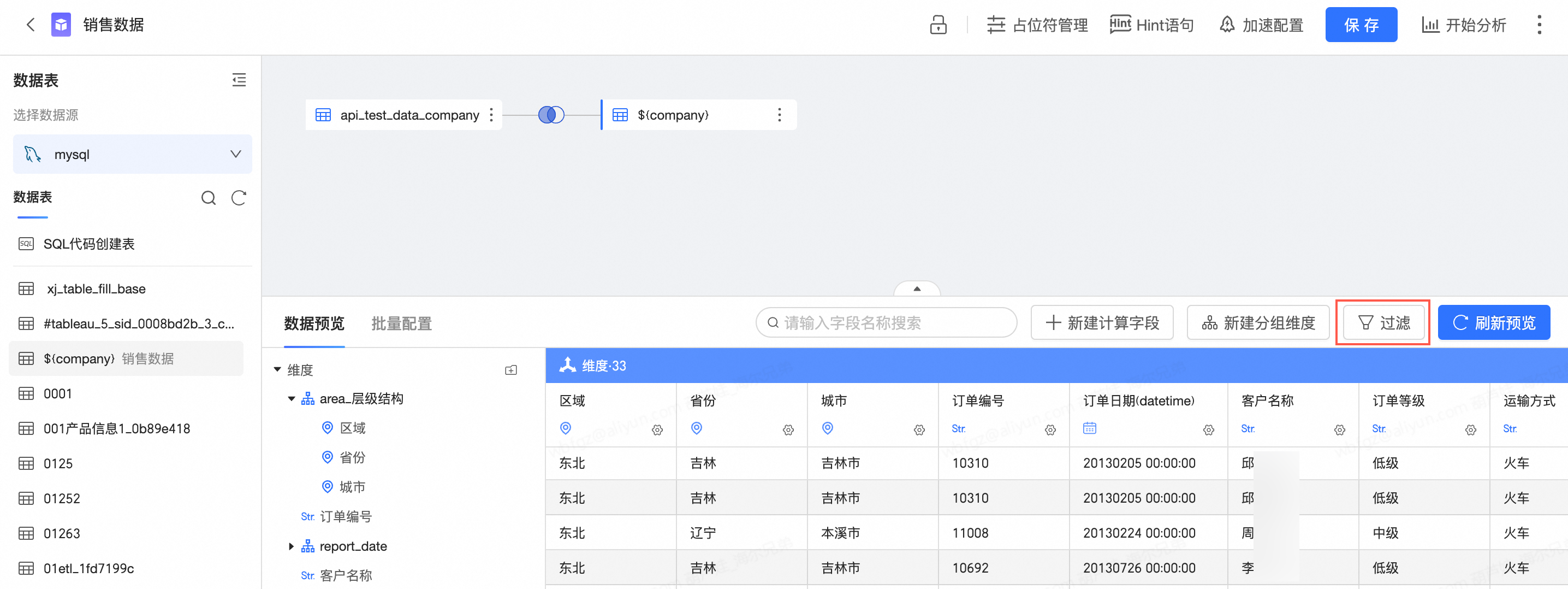Open settings gear for 省份 column

(788, 430)
